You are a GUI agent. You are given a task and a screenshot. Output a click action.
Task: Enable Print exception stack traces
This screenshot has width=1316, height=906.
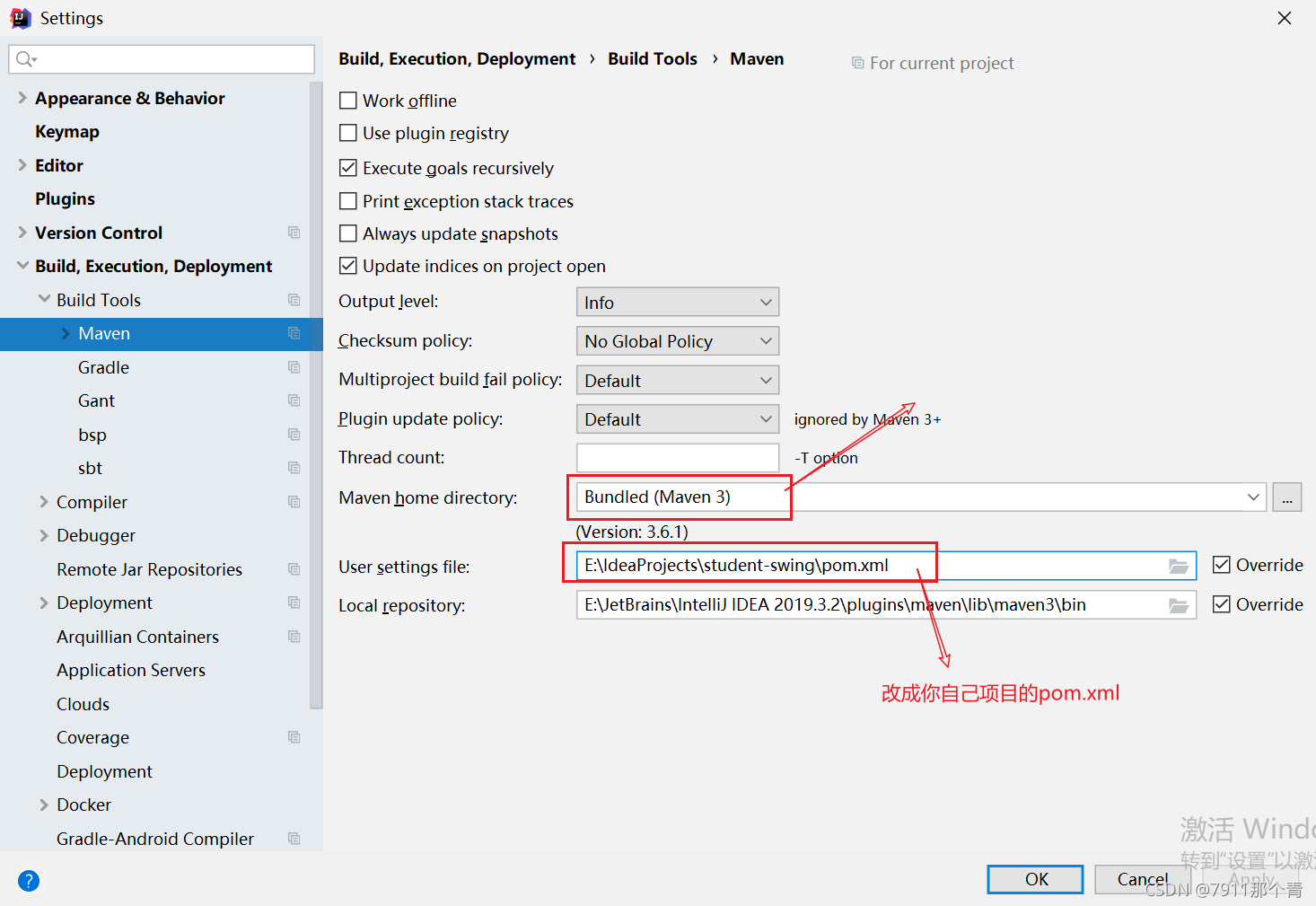click(x=348, y=201)
